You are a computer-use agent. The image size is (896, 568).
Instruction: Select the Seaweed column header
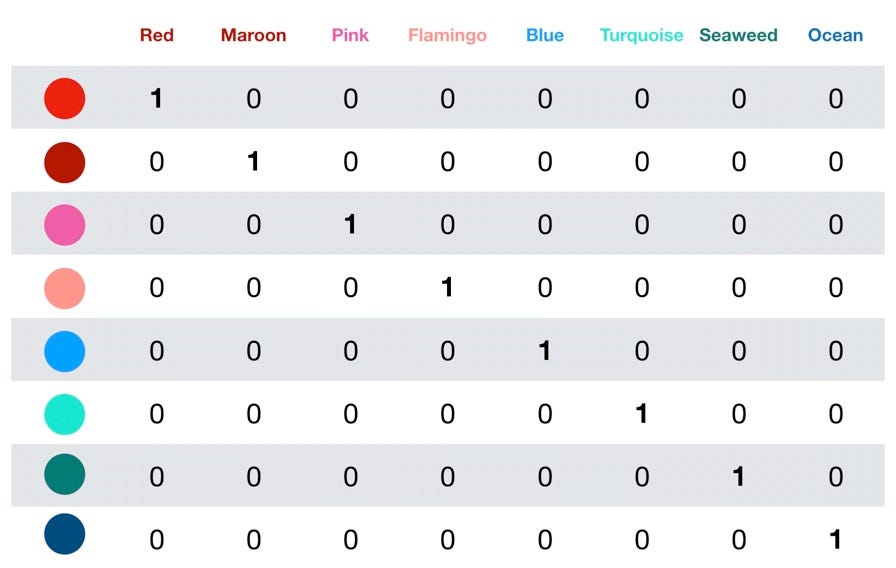pyautogui.click(x=738, y=35)
